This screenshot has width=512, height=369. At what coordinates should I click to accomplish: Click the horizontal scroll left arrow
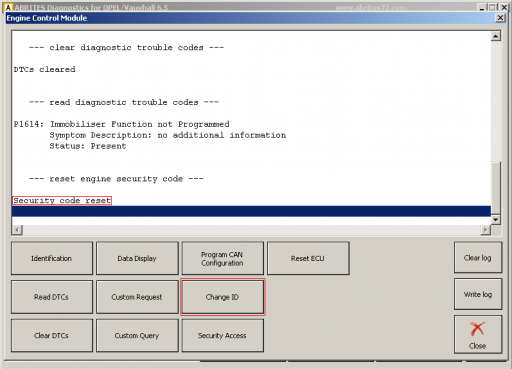tap(17, 230)
